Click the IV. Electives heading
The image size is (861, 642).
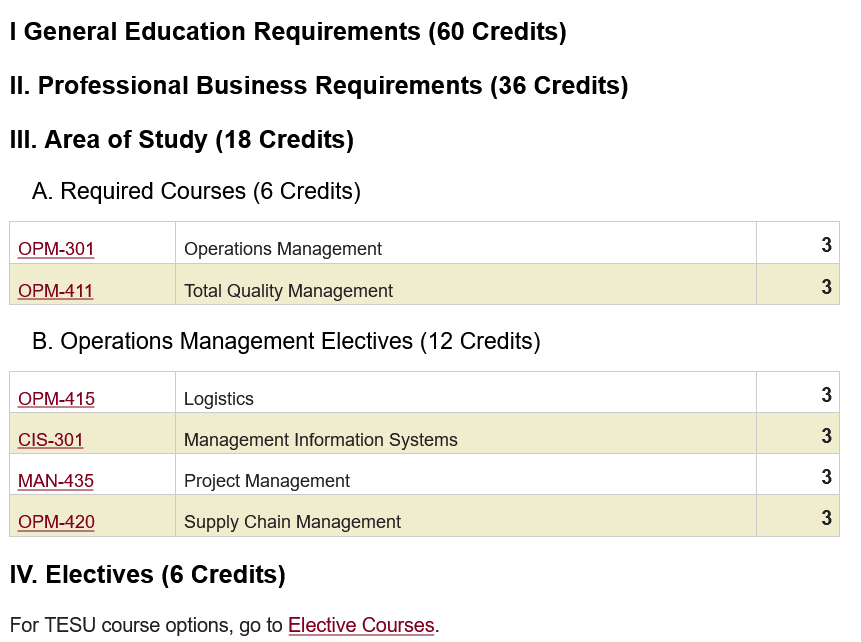coord(148,575)
